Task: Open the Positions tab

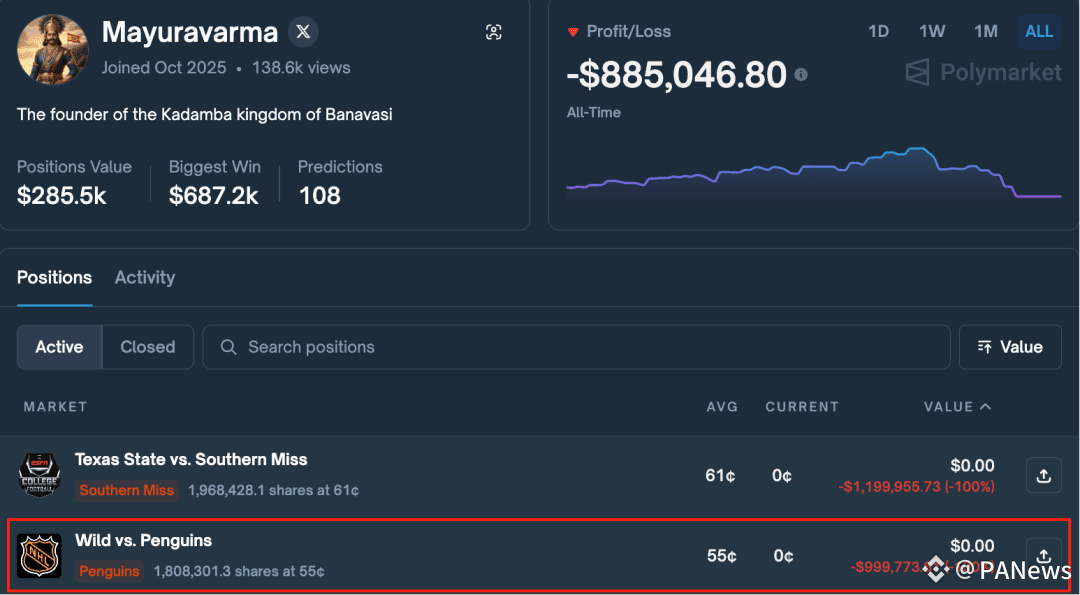Action: (54, 278)
